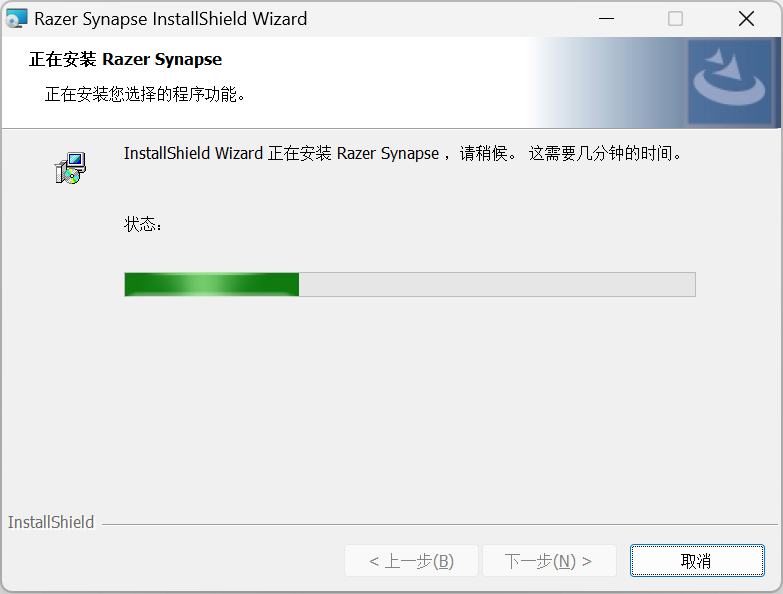Click the 状态 status label
Screen dimensions: 783x594
(143, 224)
